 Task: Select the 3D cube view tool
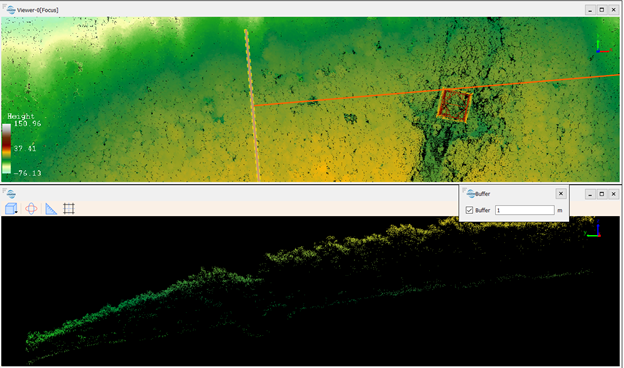pos(10,208)
